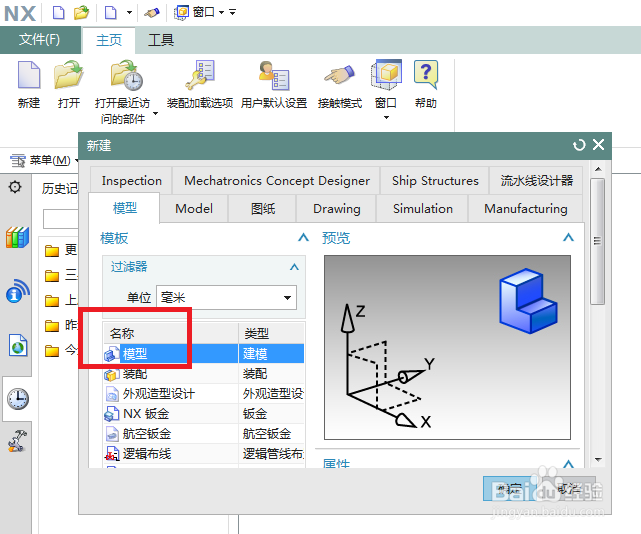Click the 建模 type cell of 模型 row
This screenshot has width=641, height=534.
pyautogui.click(x=271, y=354)
